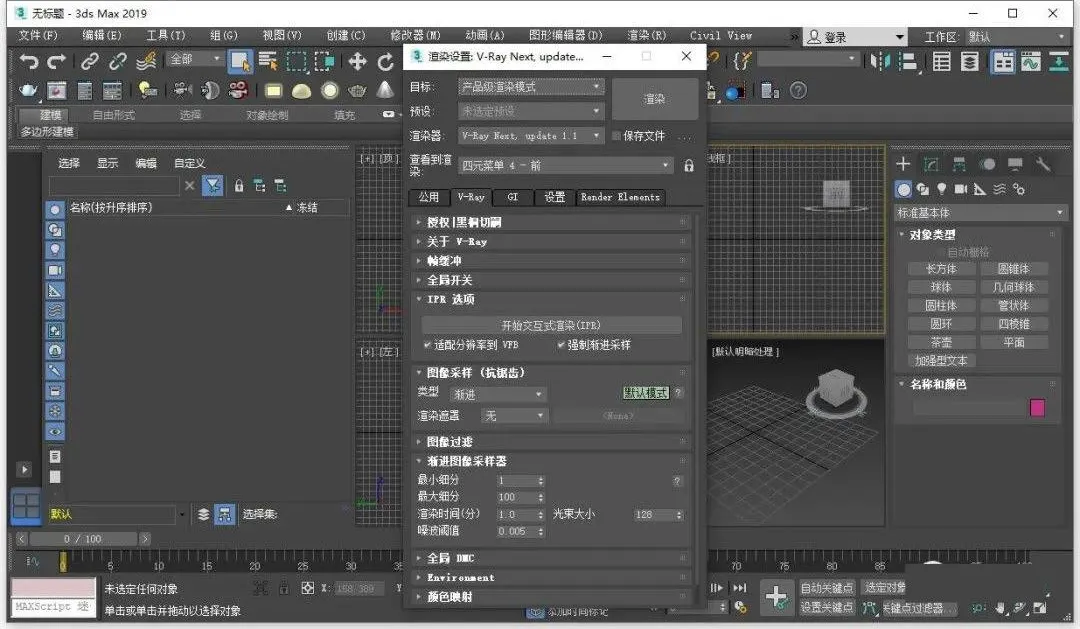Activate the Select Object tool

[x=240, y=61]
